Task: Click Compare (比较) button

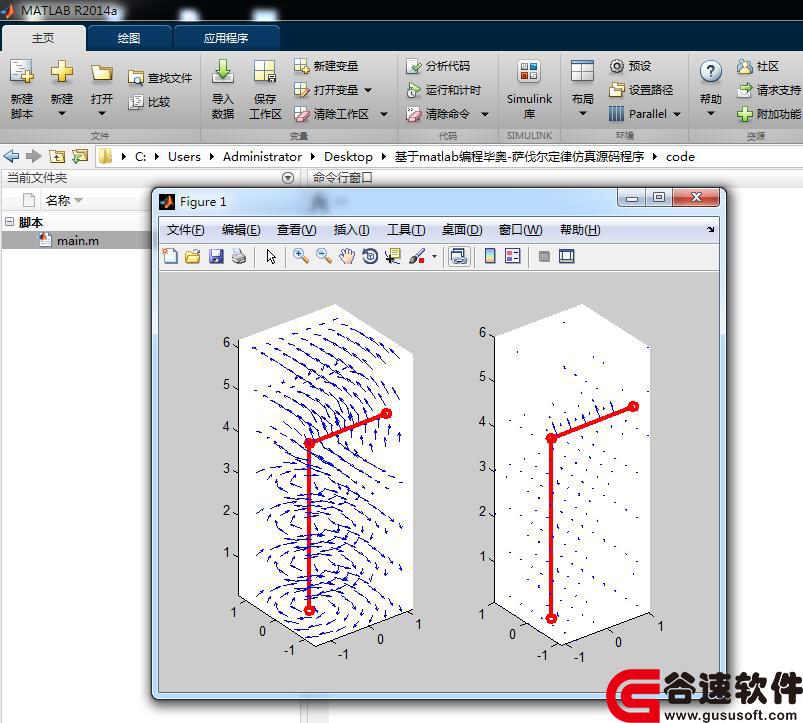Action: [x=149, y=102]
